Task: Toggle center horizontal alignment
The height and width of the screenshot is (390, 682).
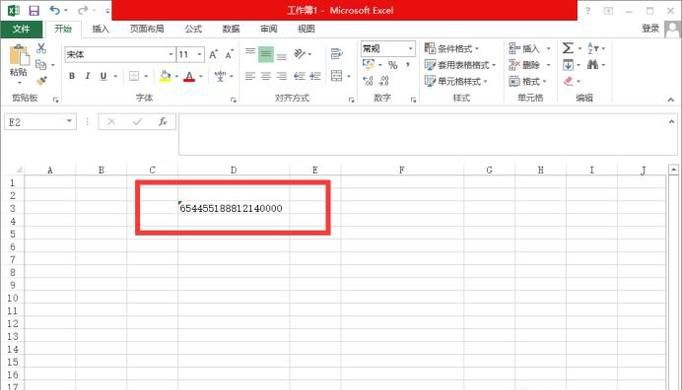Action: 266,77
